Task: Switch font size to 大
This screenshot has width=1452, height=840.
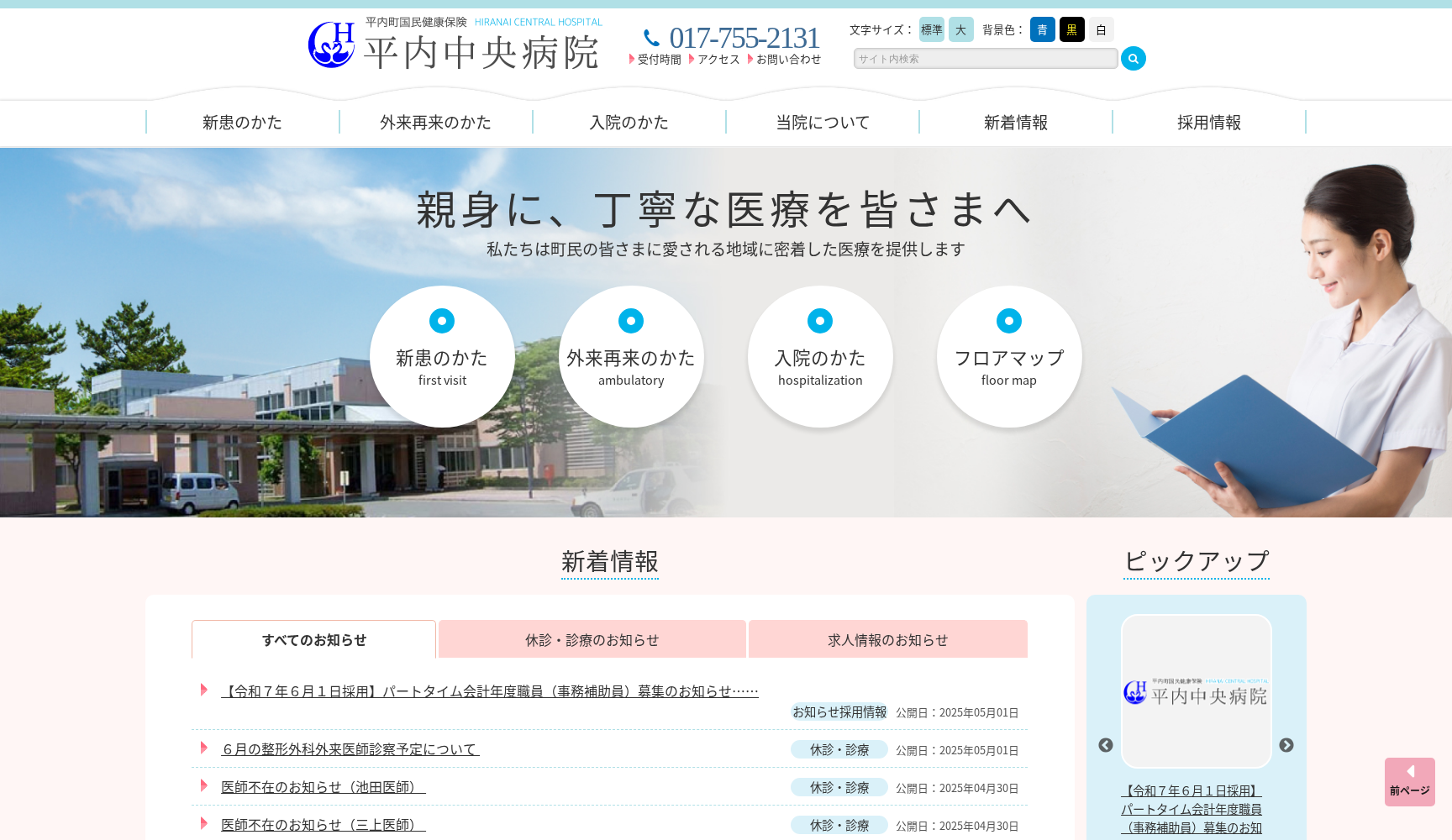Action: [x=960, y=29]
